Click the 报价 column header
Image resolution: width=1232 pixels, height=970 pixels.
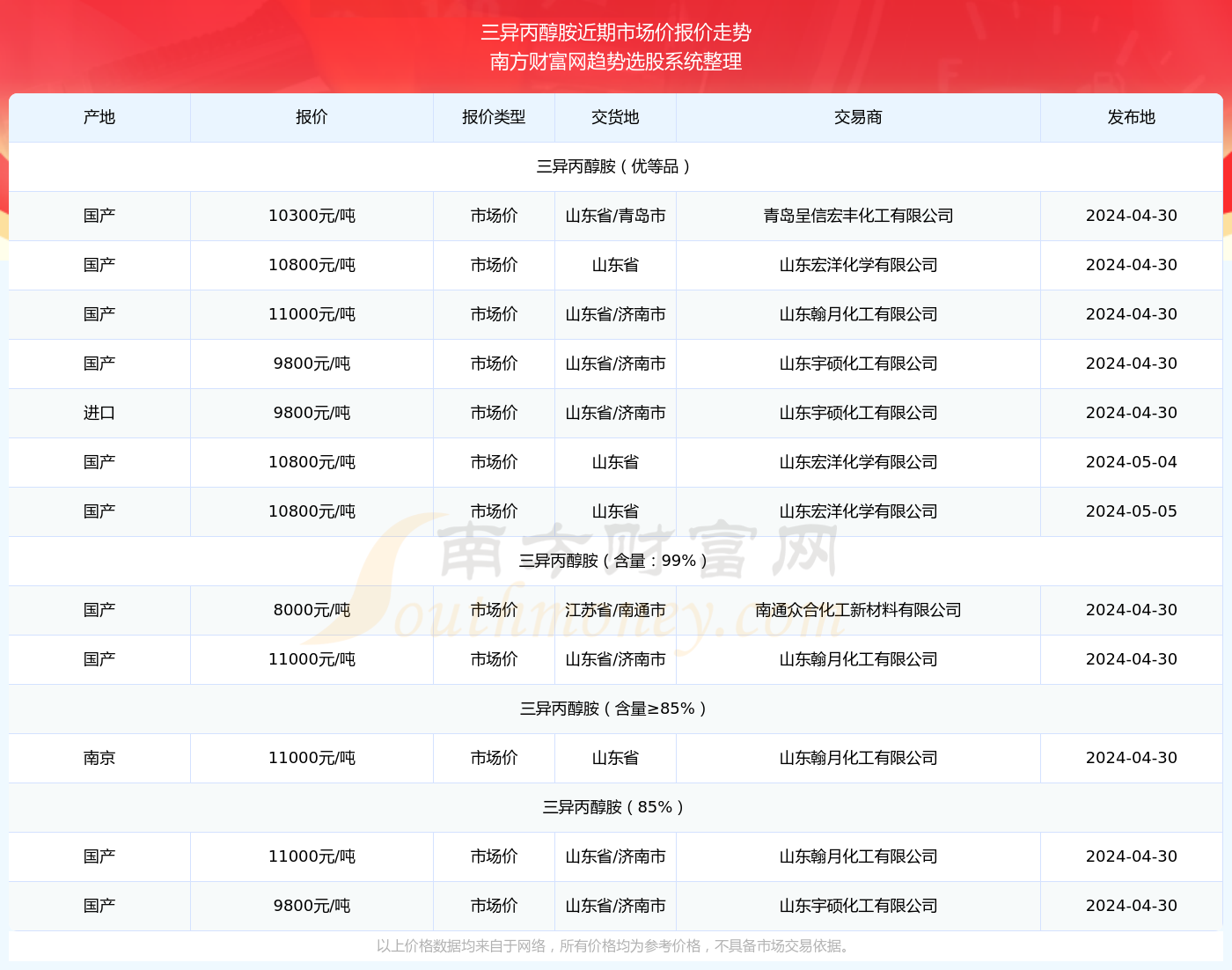point(312,117)
